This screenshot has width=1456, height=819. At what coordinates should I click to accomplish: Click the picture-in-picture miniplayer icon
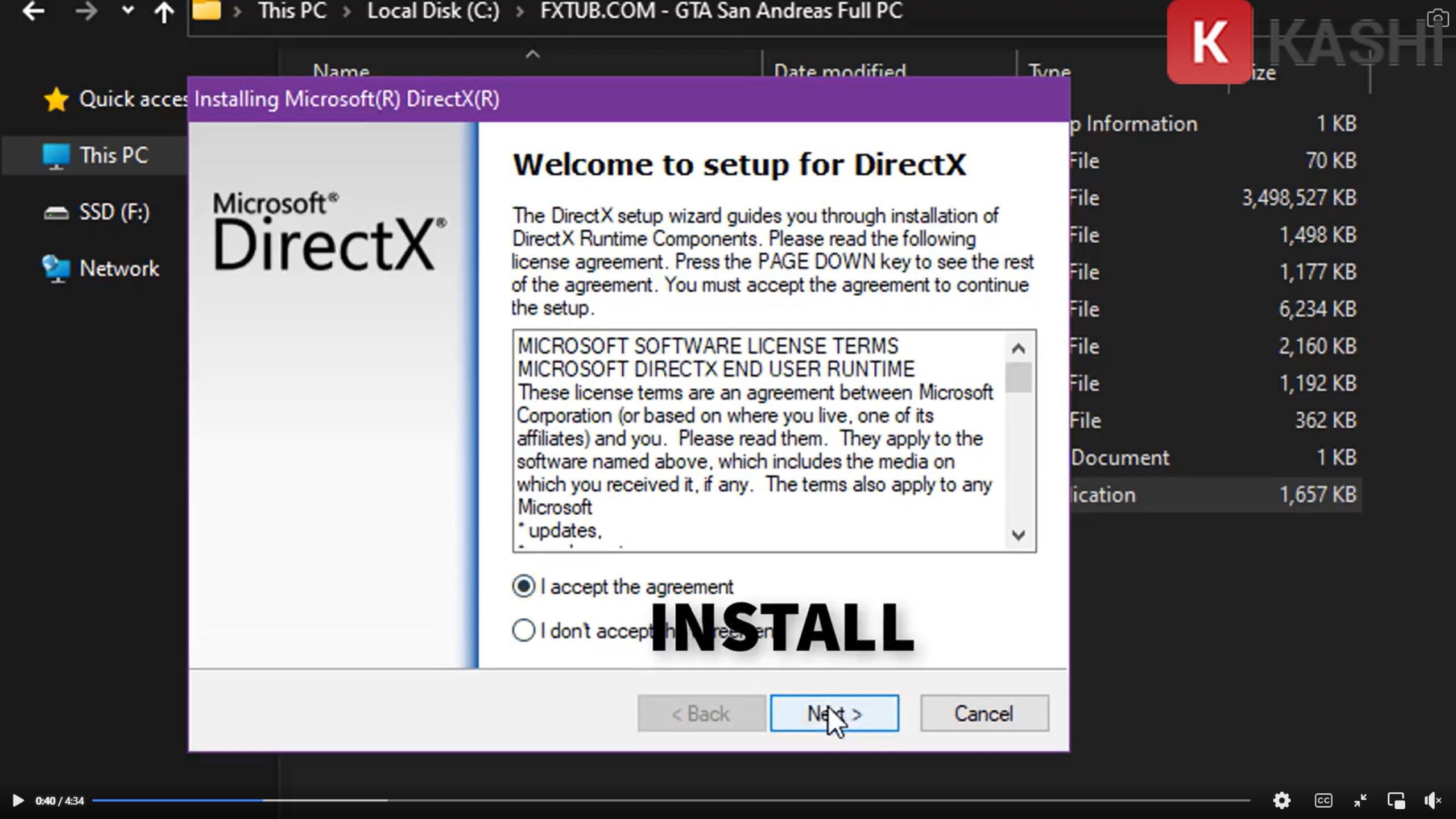click(x=1396, y=800)
